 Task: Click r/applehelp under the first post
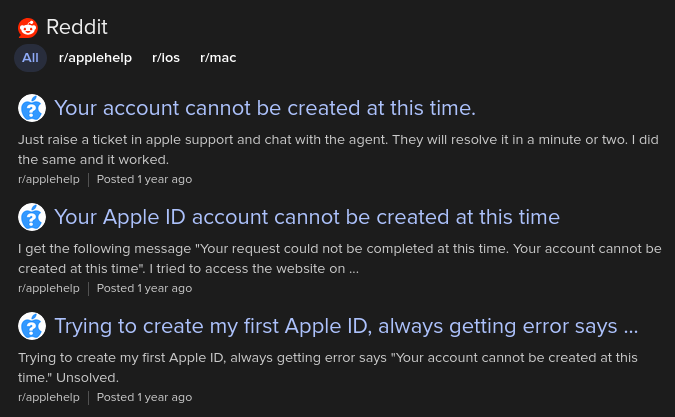[x=49, y=179]
